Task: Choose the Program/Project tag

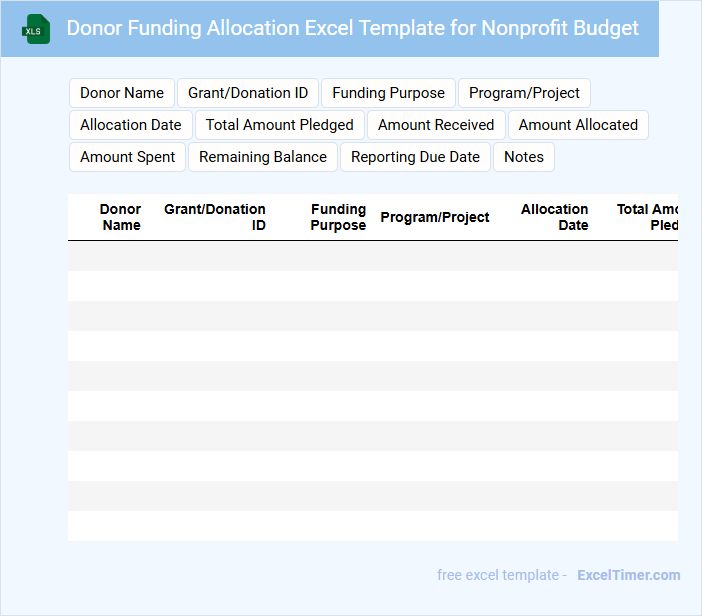Action: (524, 93)
